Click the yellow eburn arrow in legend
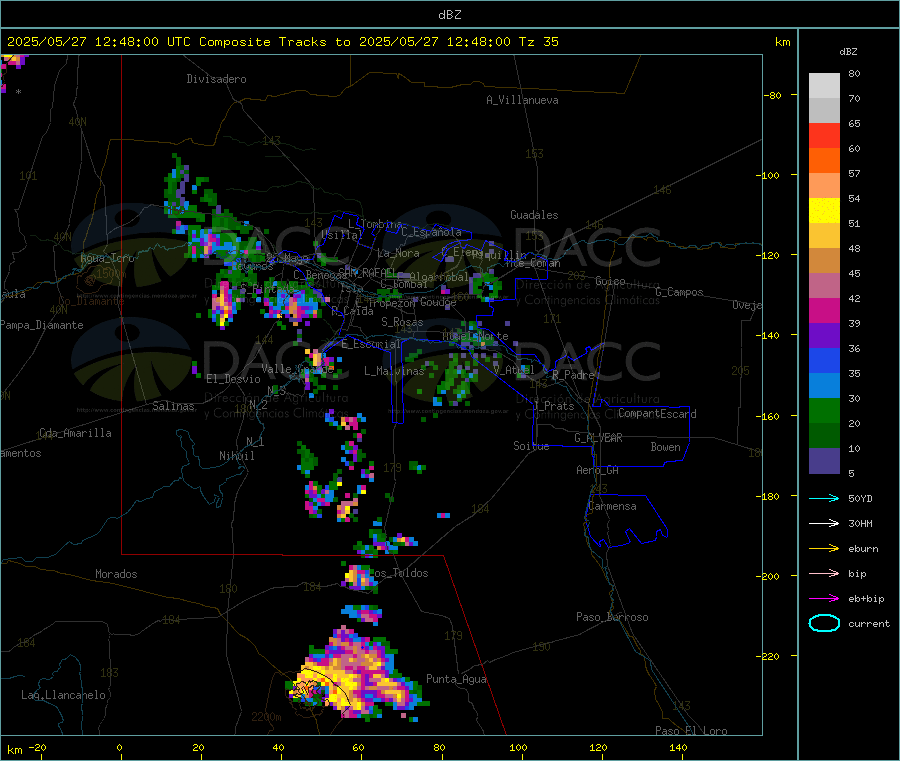This screenshot has height=761, width=900. click(824, 549)
